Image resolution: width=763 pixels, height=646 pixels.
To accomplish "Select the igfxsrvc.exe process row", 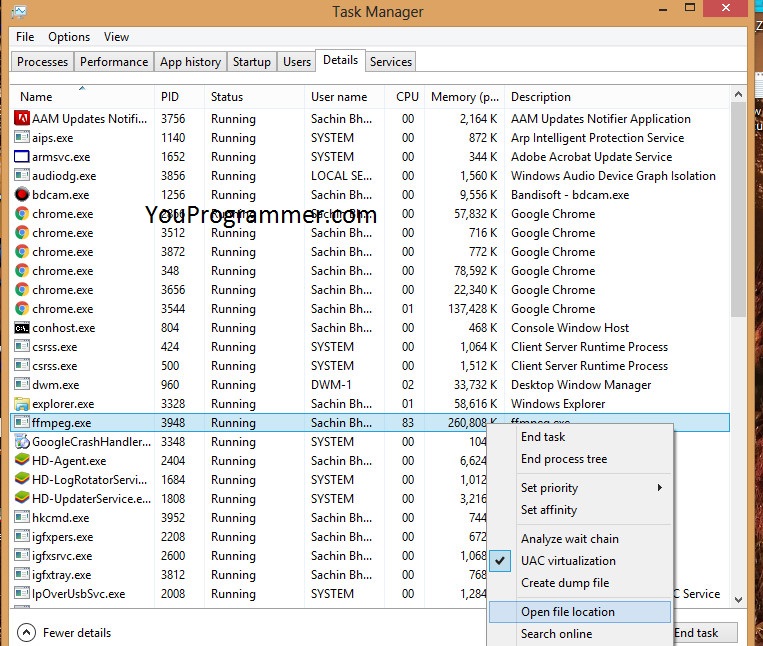I will point(370,556).
